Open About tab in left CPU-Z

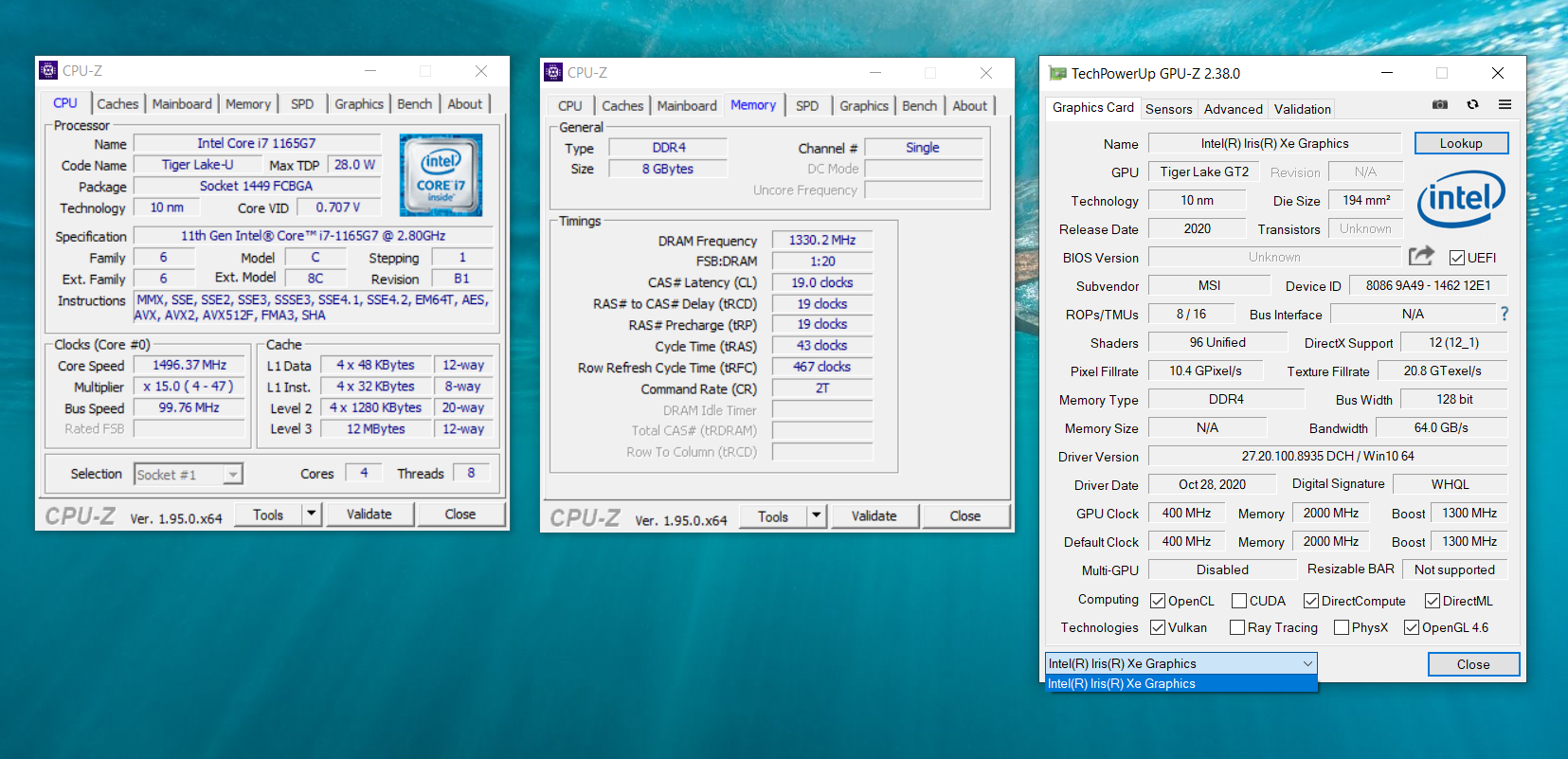click(465, 104)
